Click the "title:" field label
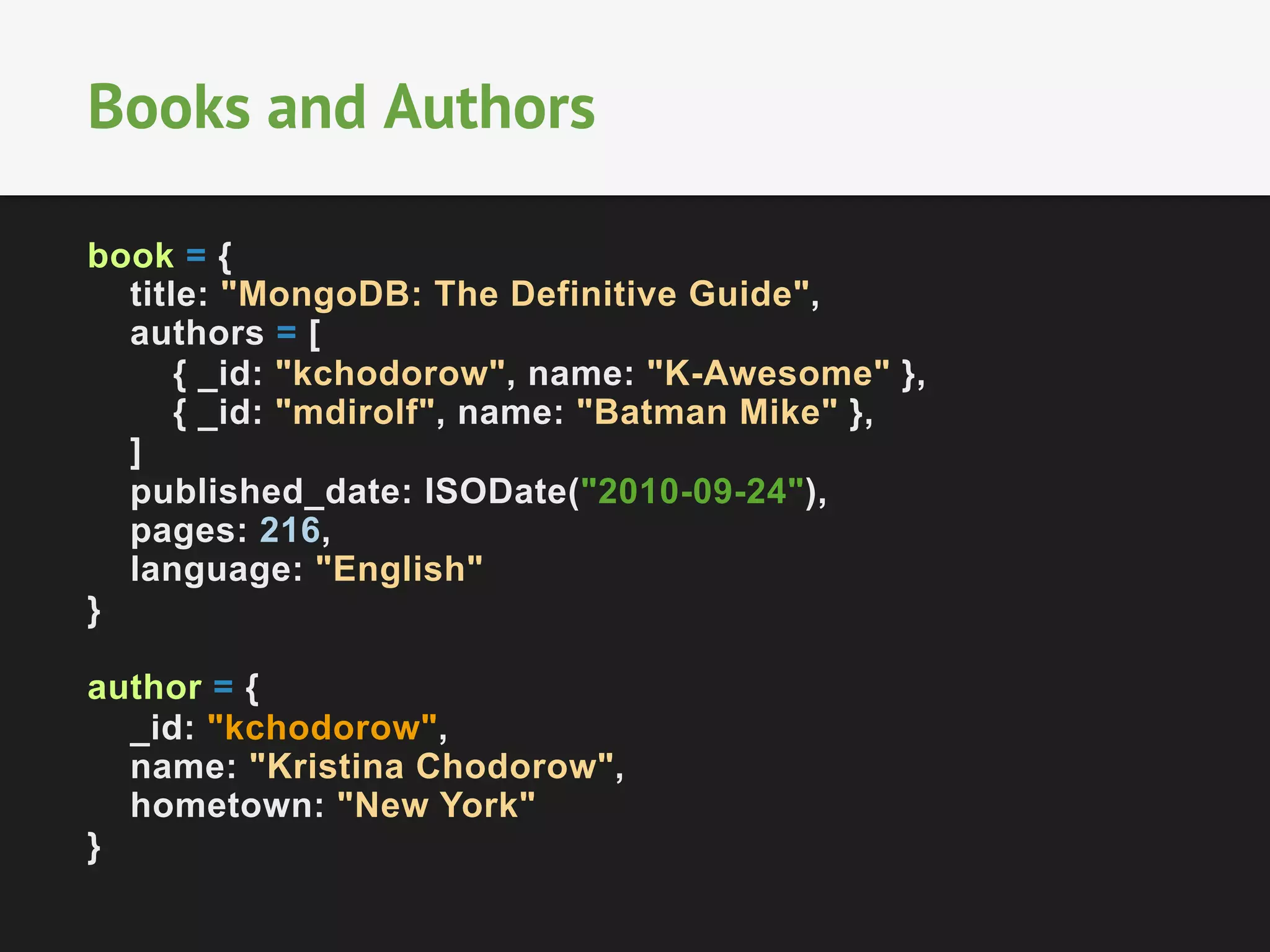Screen dimensions: 1270x952 pos(169,294)
